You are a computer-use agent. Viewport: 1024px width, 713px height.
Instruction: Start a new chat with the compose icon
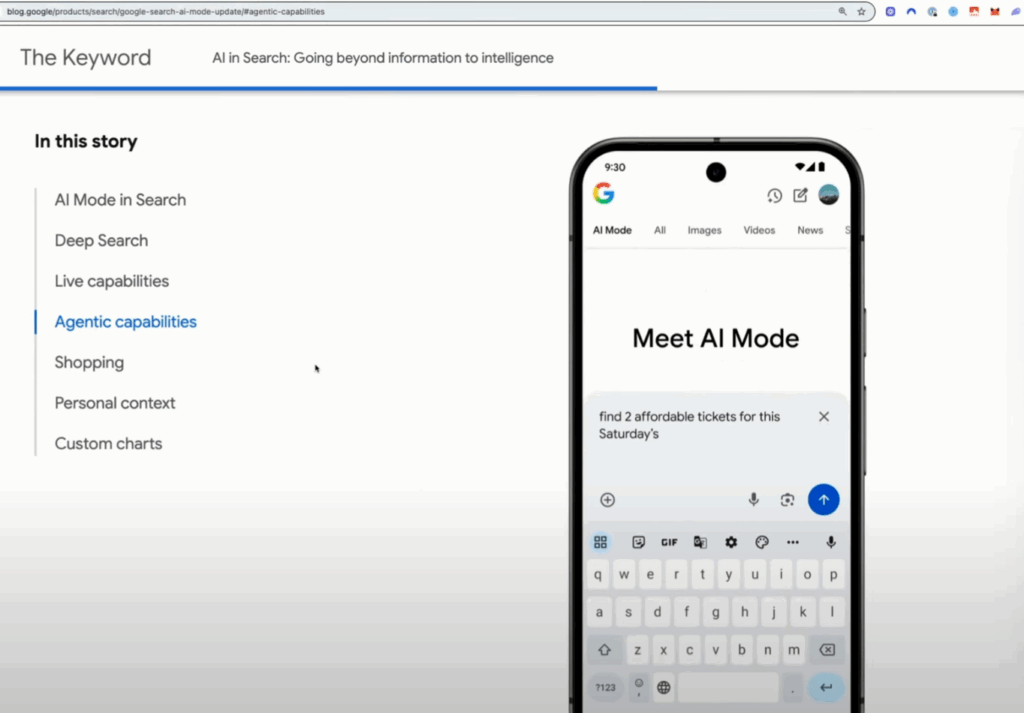801,195
